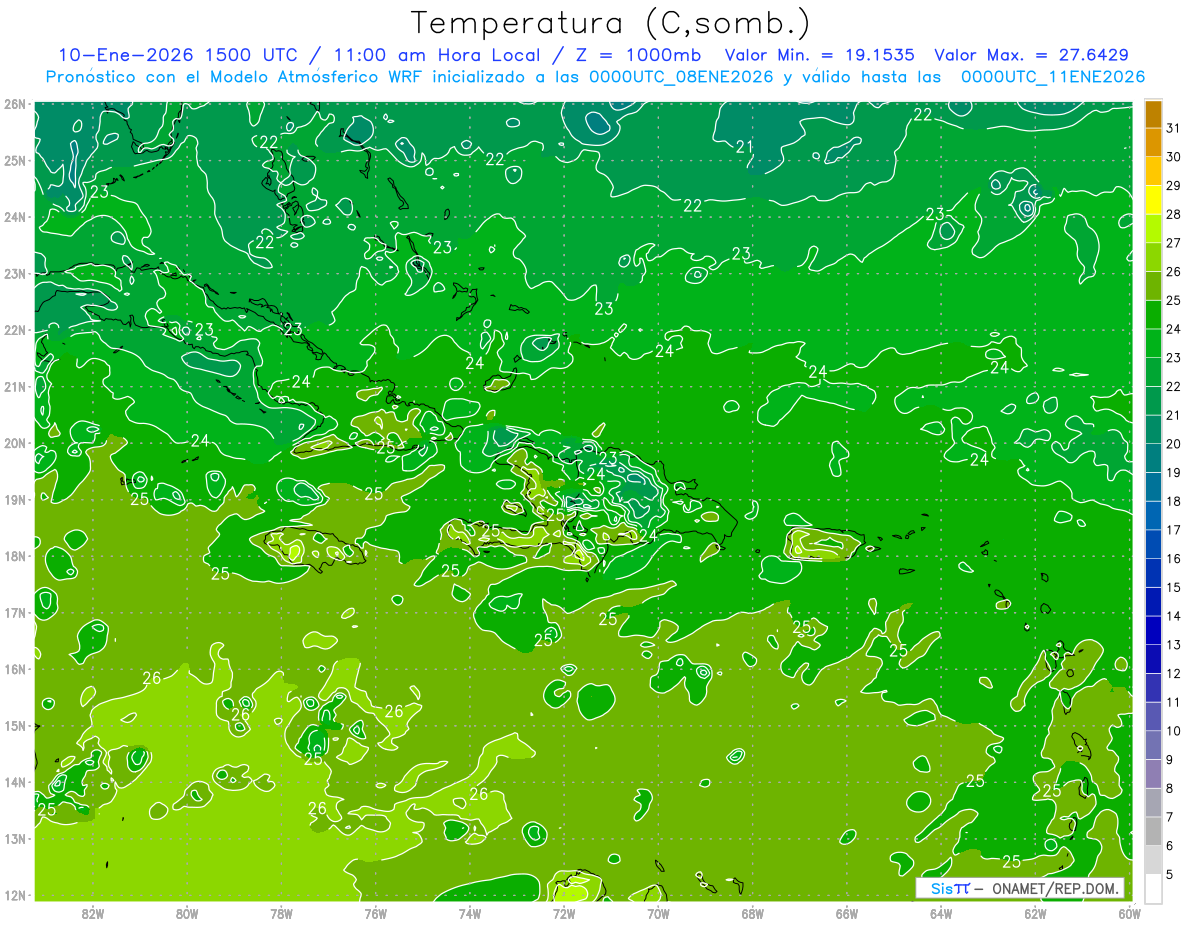Screen dimensions: 1200x927
Task: Click the color scale label '12'
Action: coord(1174,673)
